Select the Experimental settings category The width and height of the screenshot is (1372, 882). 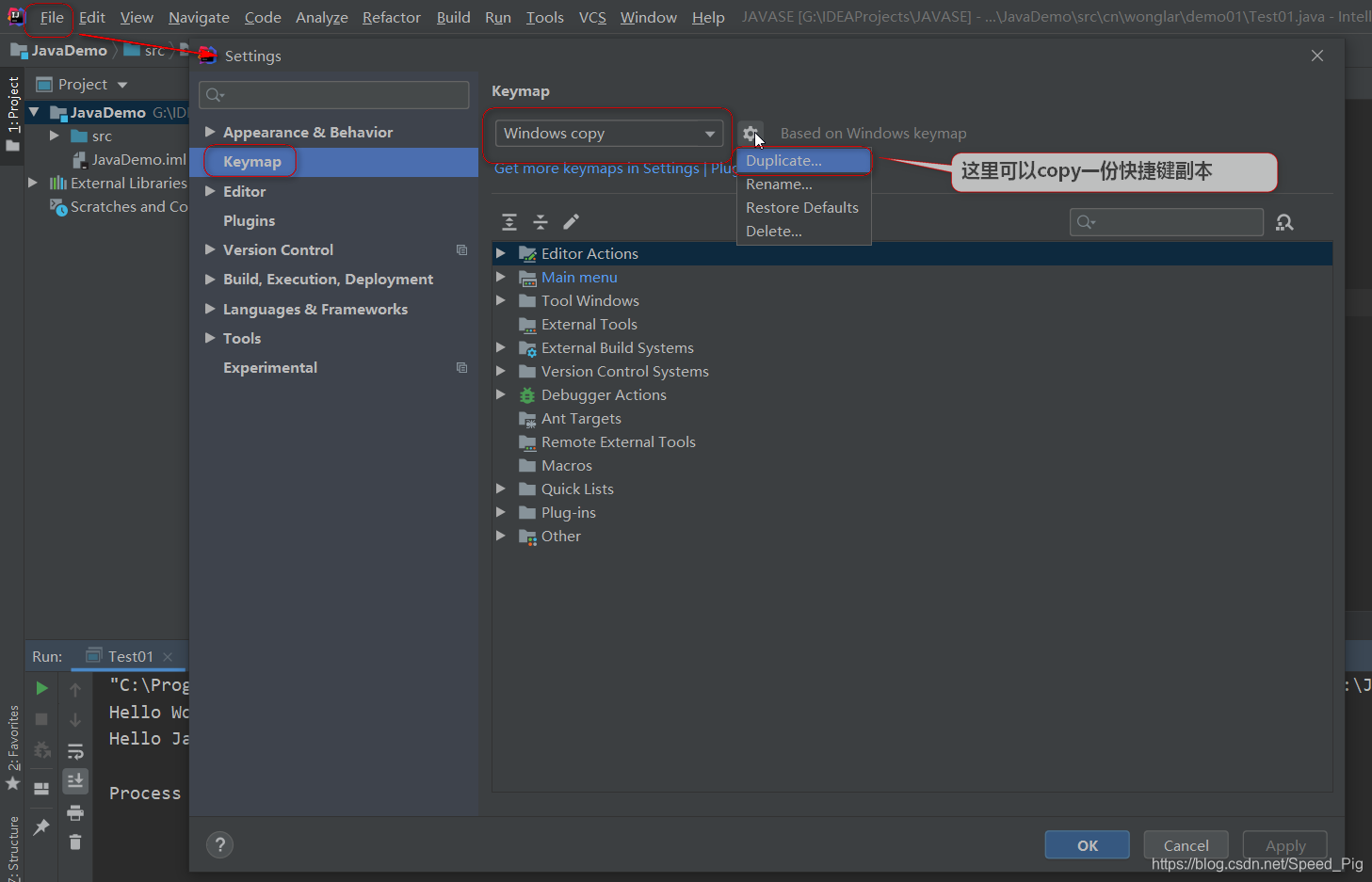270,367
